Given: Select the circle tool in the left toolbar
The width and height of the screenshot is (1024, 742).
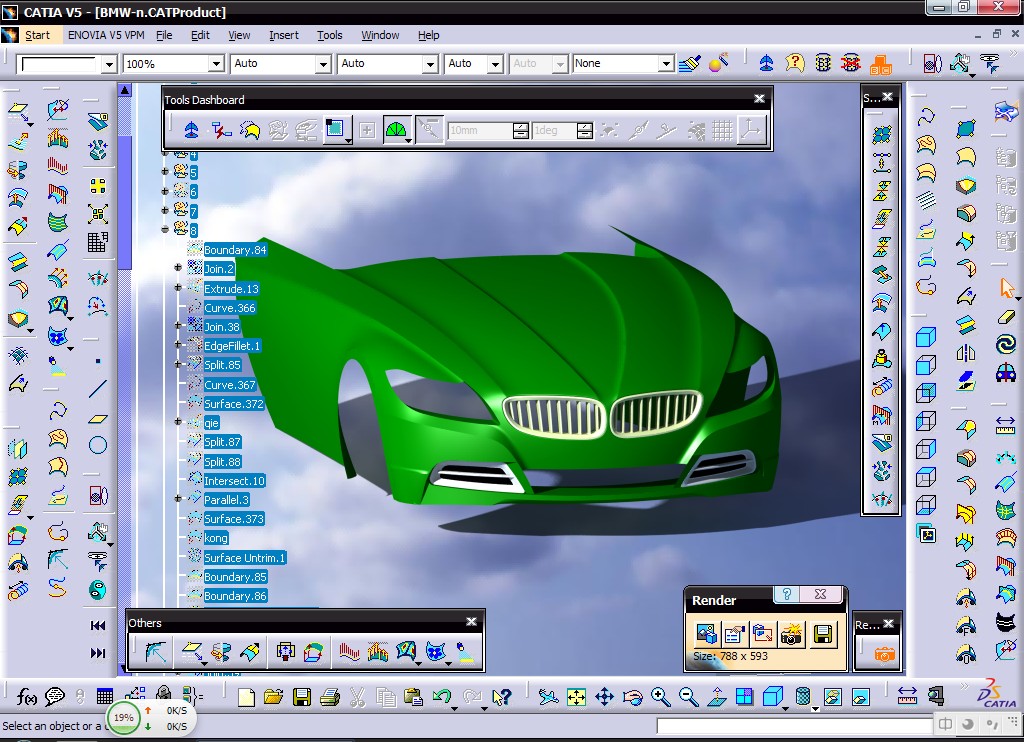Looking at the screenshot, I should [x=97, y=445].
